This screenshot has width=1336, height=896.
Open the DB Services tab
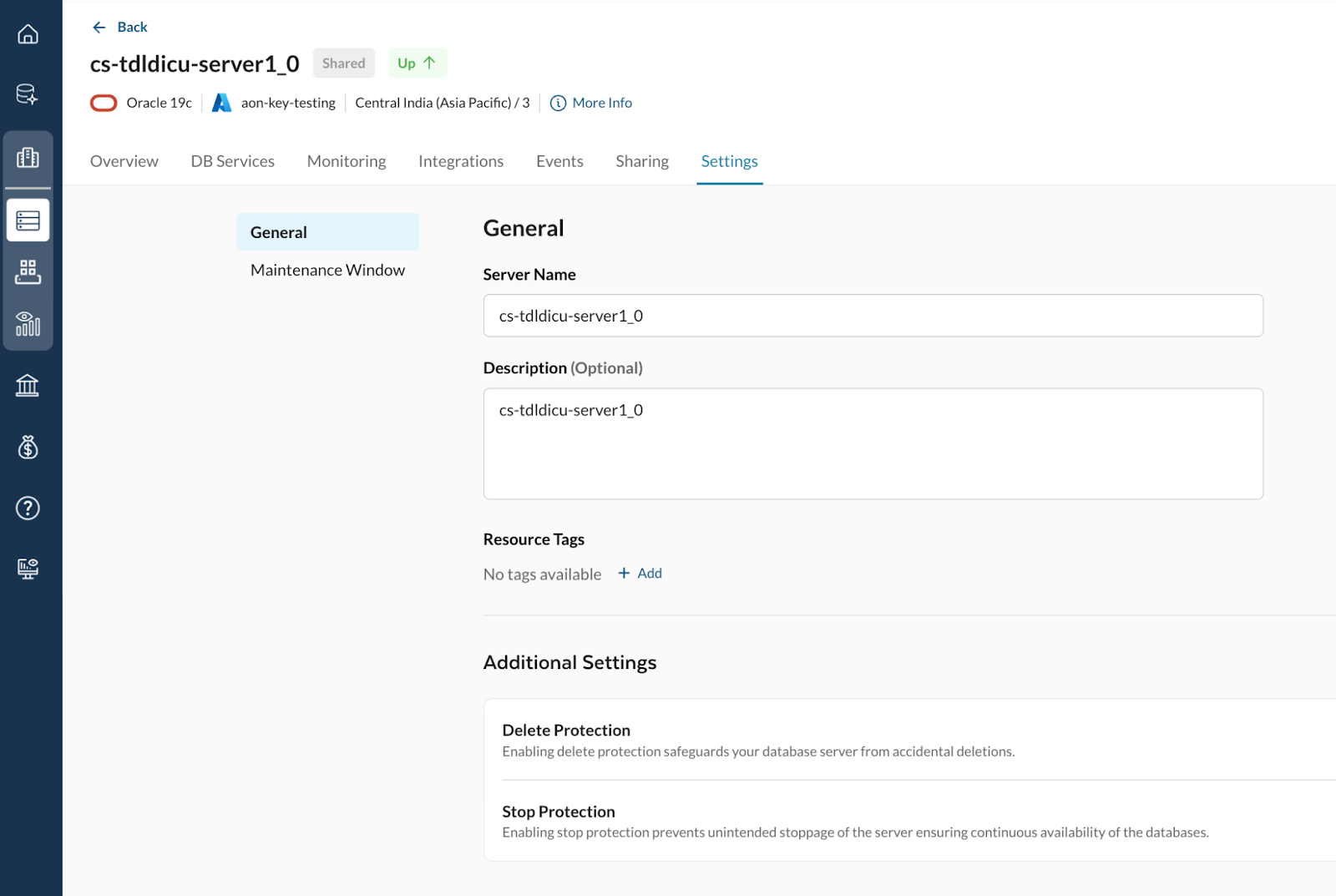232,161
